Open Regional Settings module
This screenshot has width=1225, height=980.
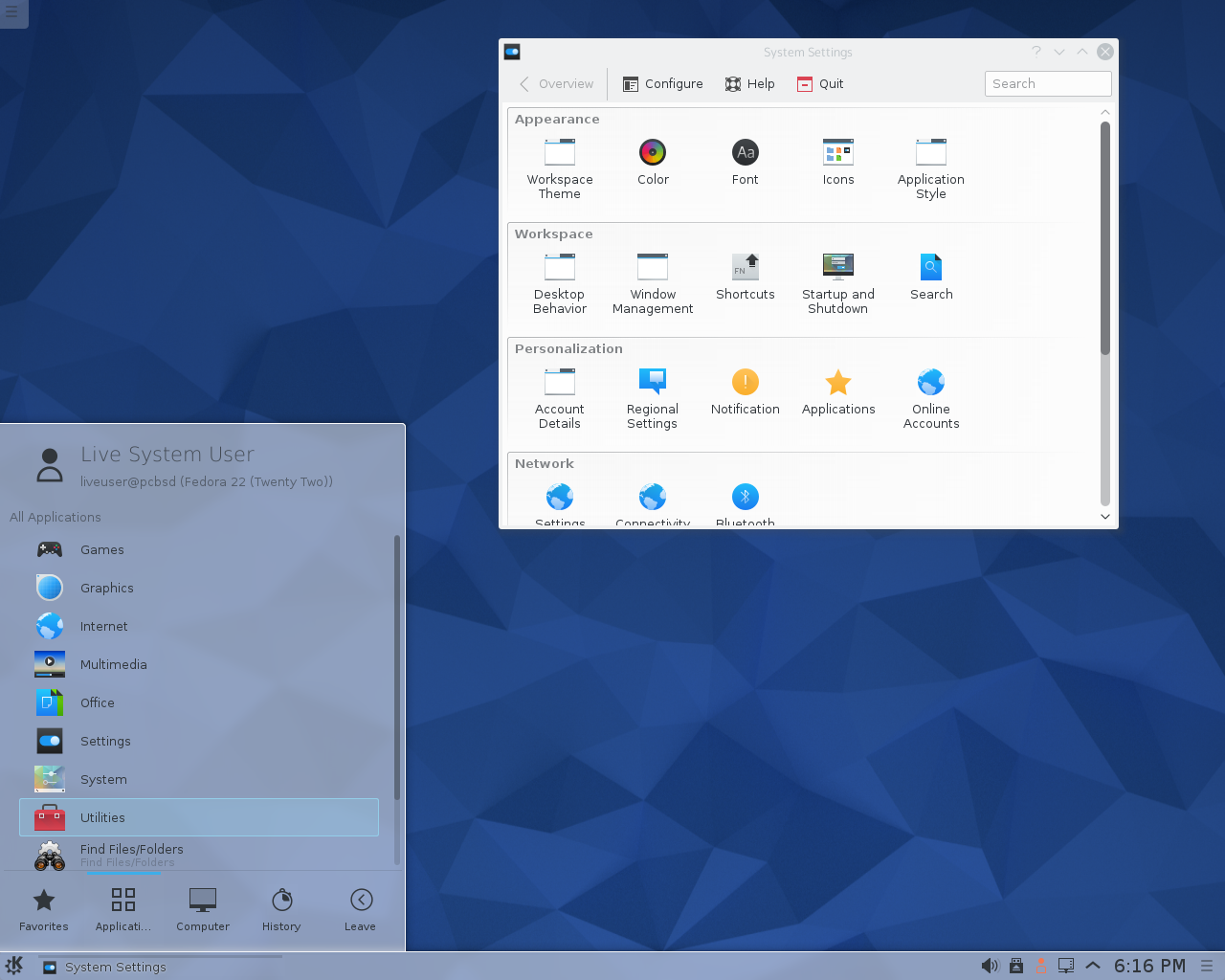(x=653, y=399)
